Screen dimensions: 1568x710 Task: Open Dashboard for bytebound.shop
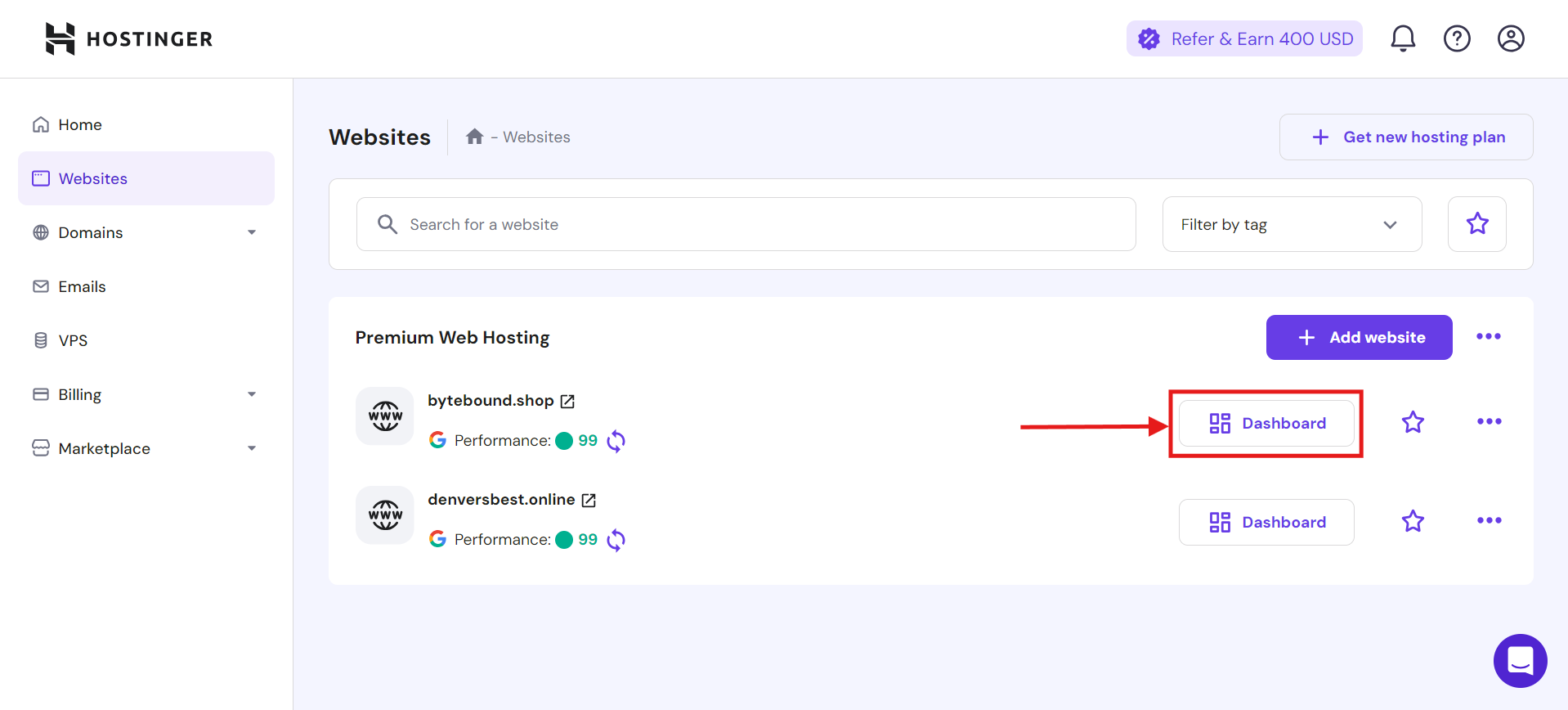coord(1266,423)
